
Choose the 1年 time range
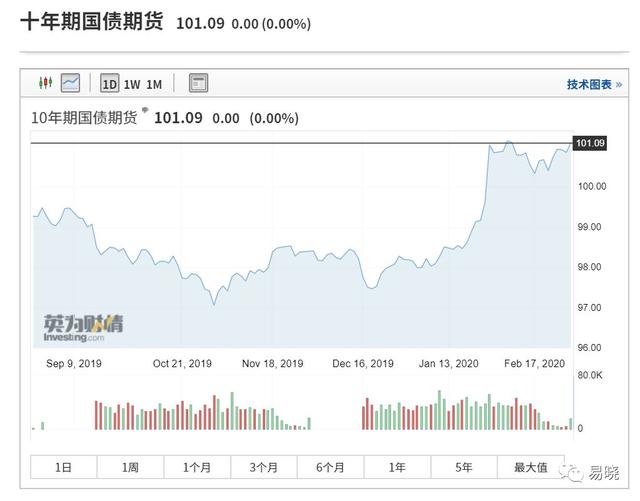pyautogui.click(x=397, y=467)
